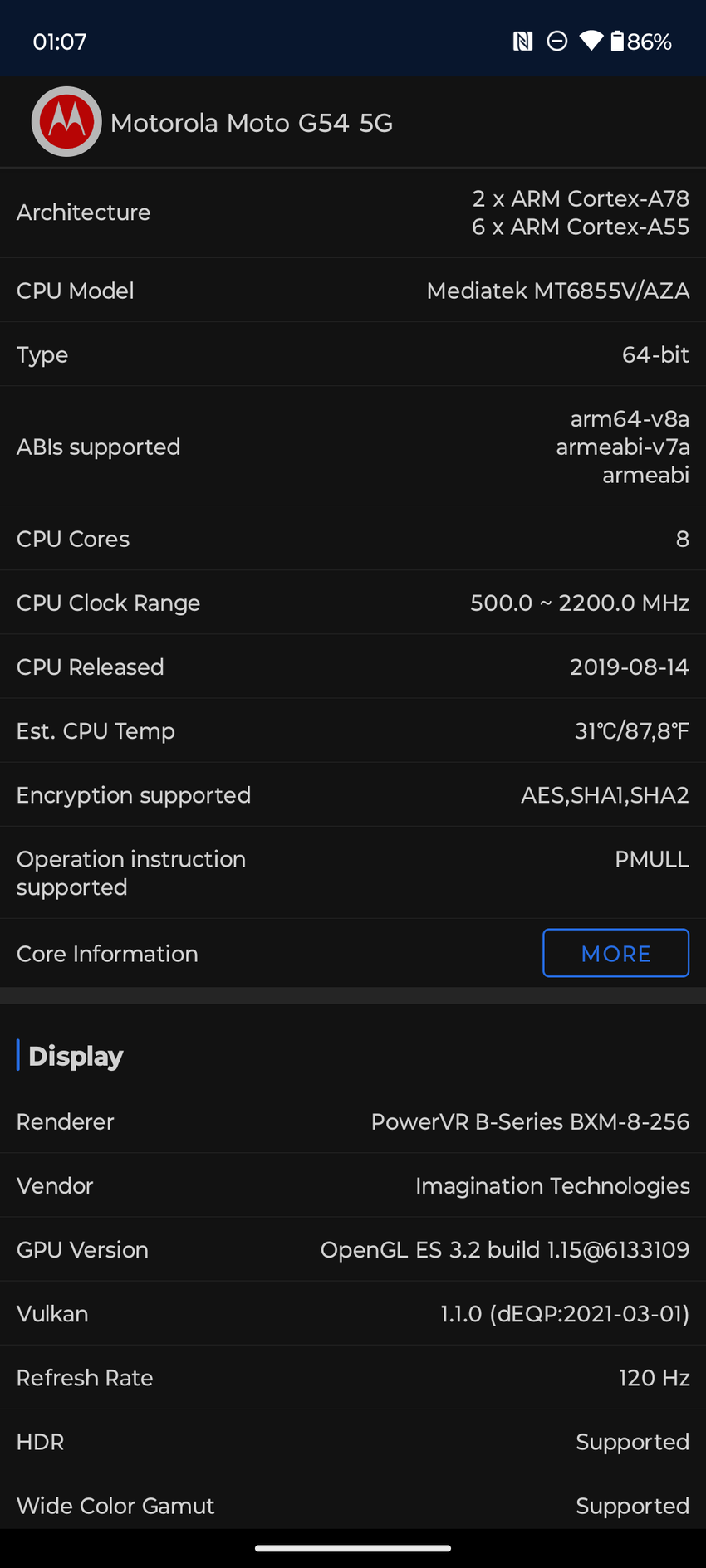Select the ABIs supported row
Viewport: 706px width, 1568px height.
tap(353, 447)
